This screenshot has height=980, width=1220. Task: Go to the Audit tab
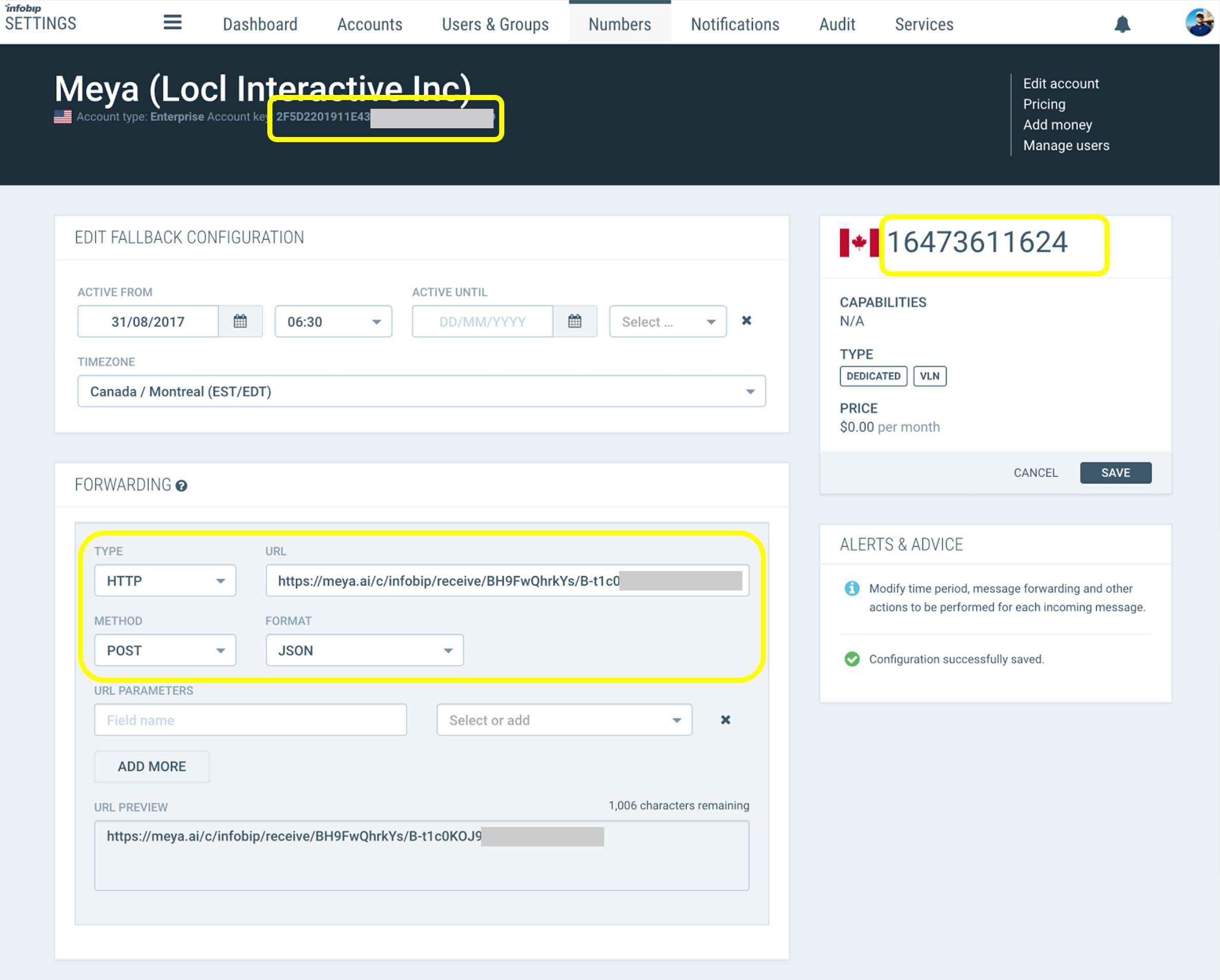[837, 24]
